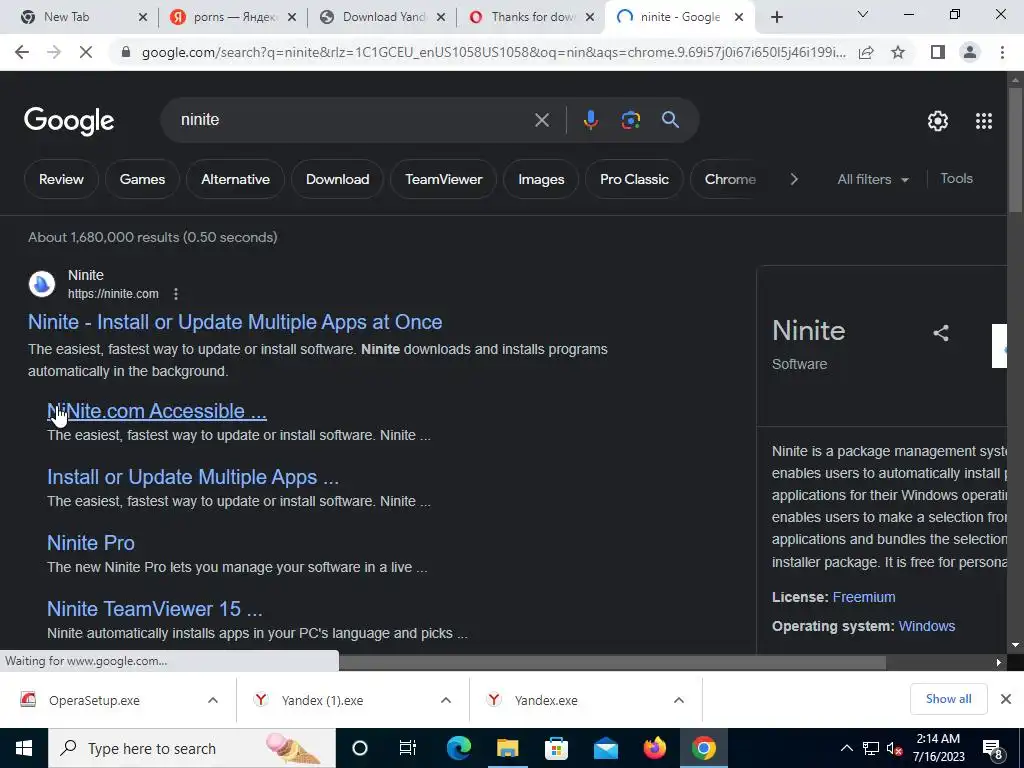Open Microsoft Edge from taskbar
The width and height of the screenshot is (1024, 768).
tap(458, 748)
